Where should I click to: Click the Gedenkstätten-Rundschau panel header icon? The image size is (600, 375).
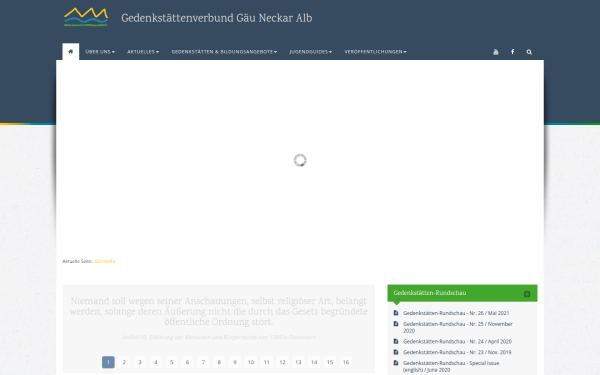(527, 294)
